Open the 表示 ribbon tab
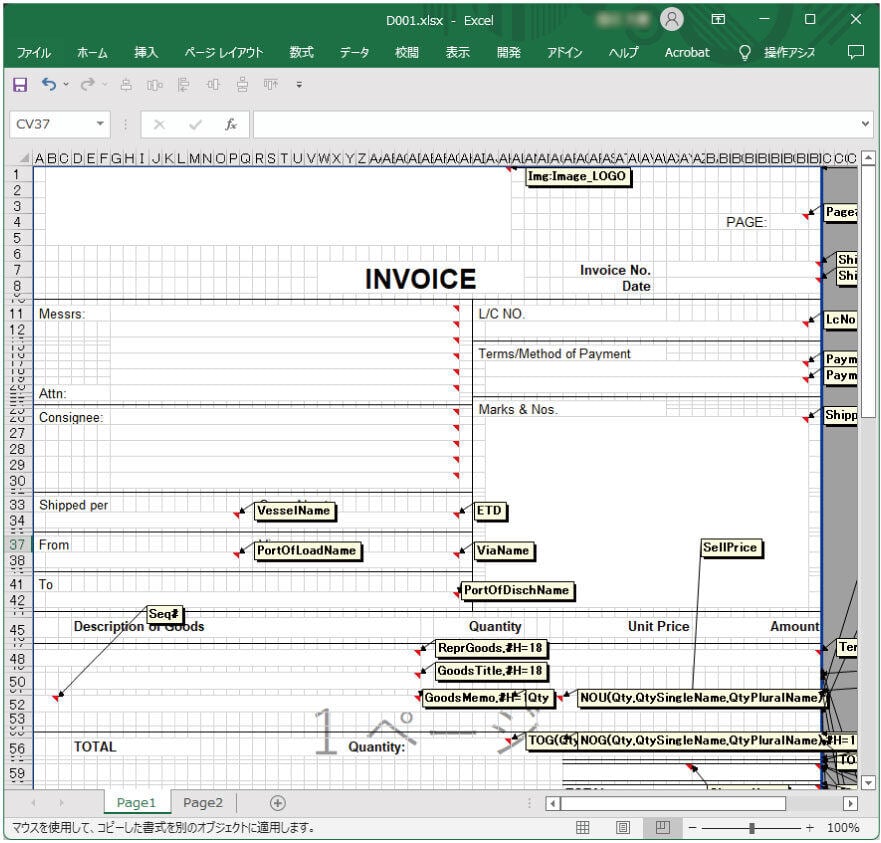The height and width of the screenshot is (843, 881). pyautogui.click(x=458, y=53)
